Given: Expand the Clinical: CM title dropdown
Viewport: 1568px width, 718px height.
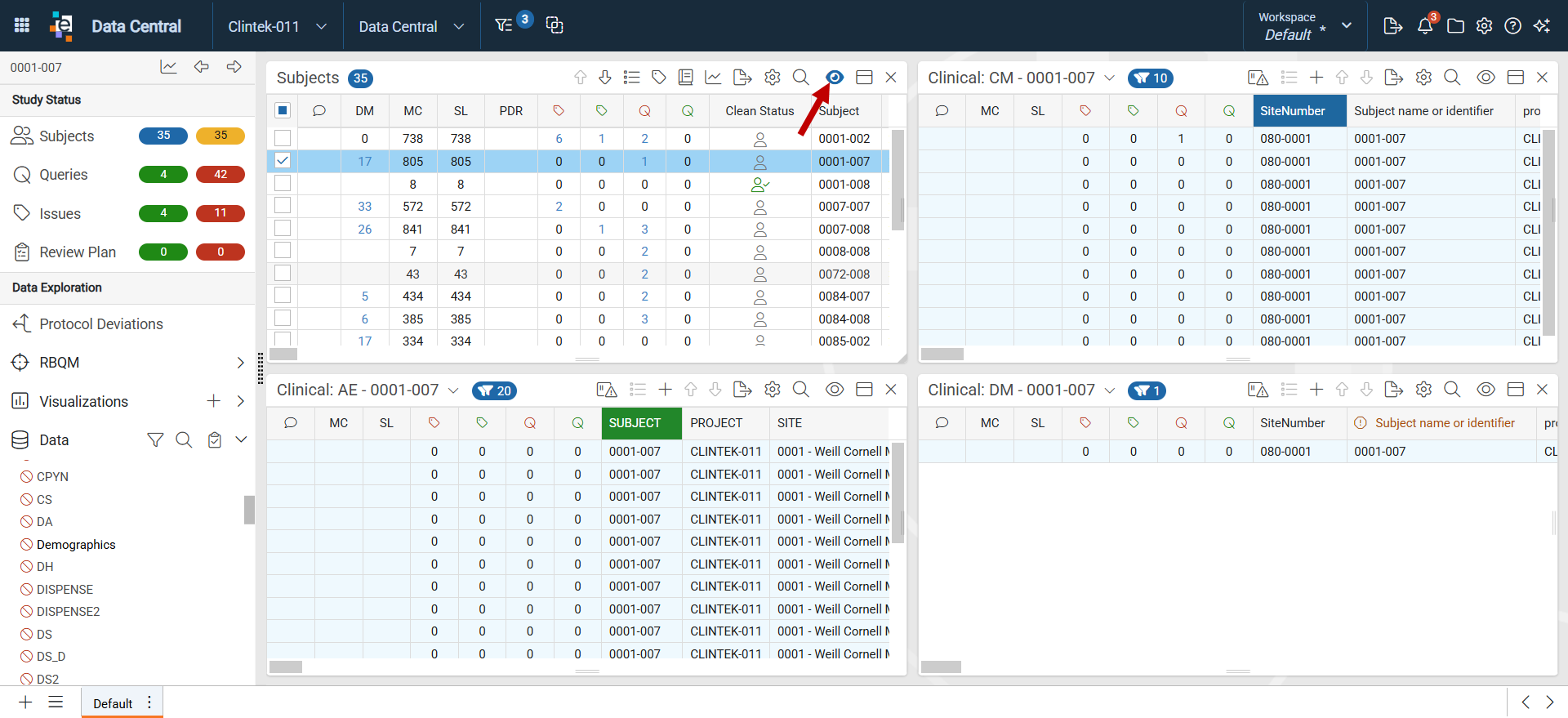Looking at the screenshot, I should 1109,78.
